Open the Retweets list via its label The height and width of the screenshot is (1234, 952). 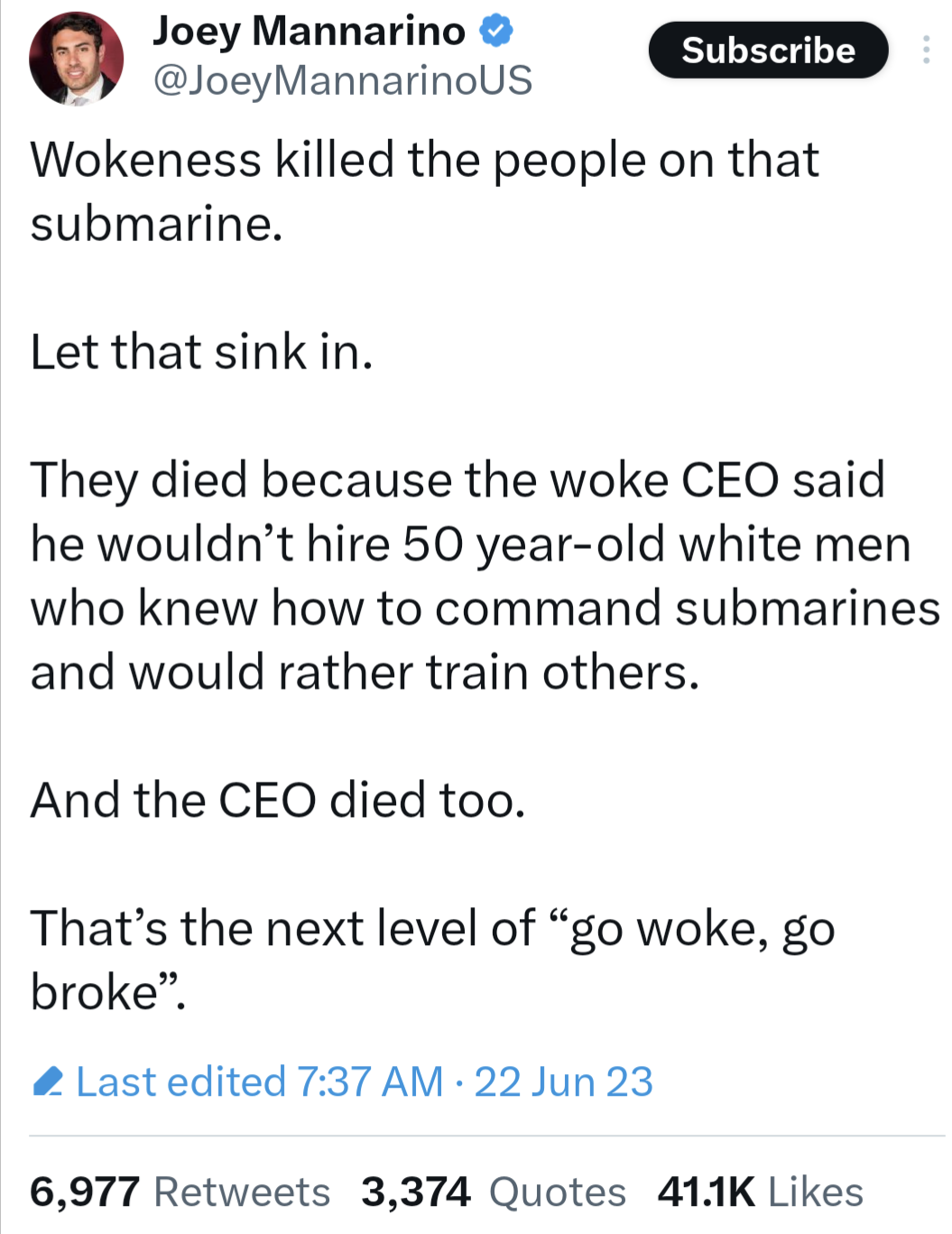tap(242, 1192)
